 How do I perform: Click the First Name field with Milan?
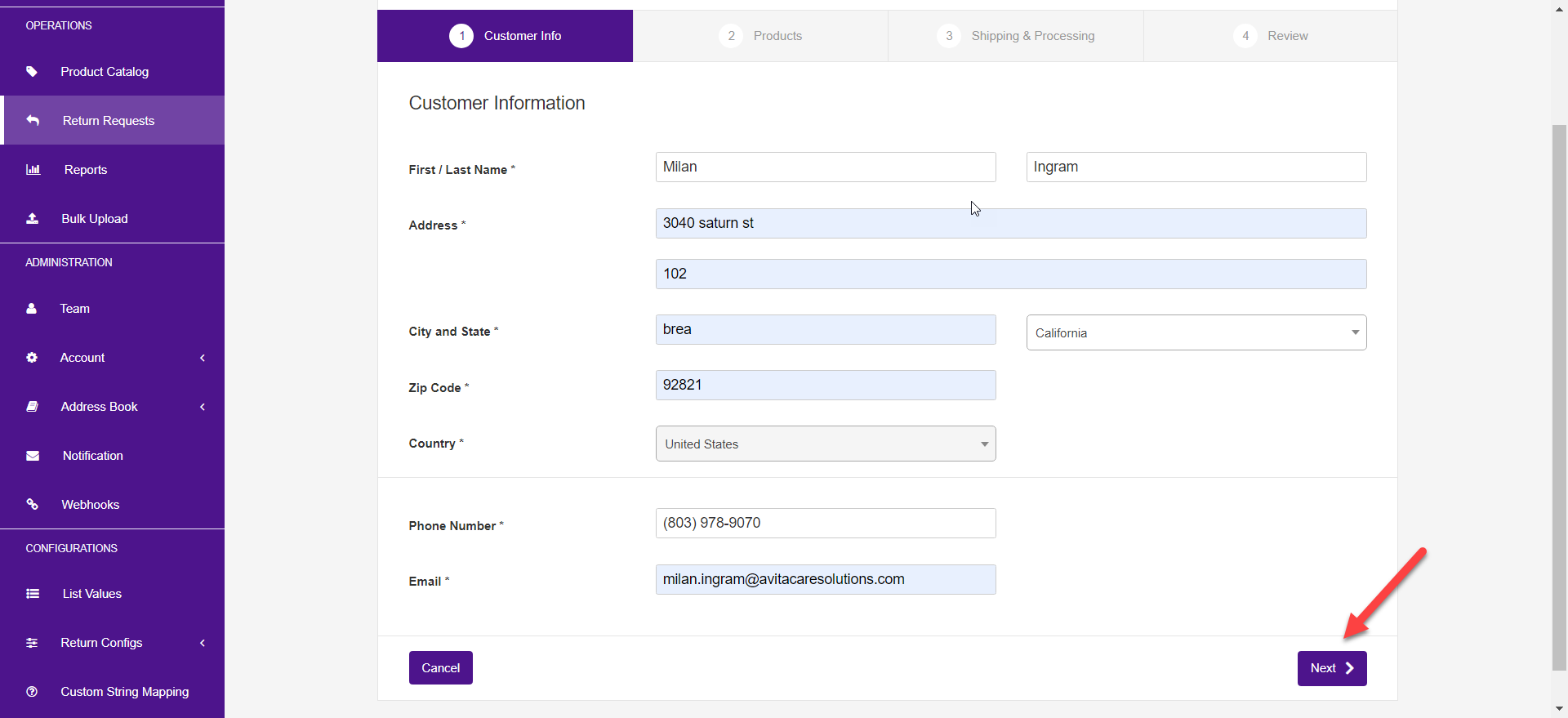tap(826, 167)
